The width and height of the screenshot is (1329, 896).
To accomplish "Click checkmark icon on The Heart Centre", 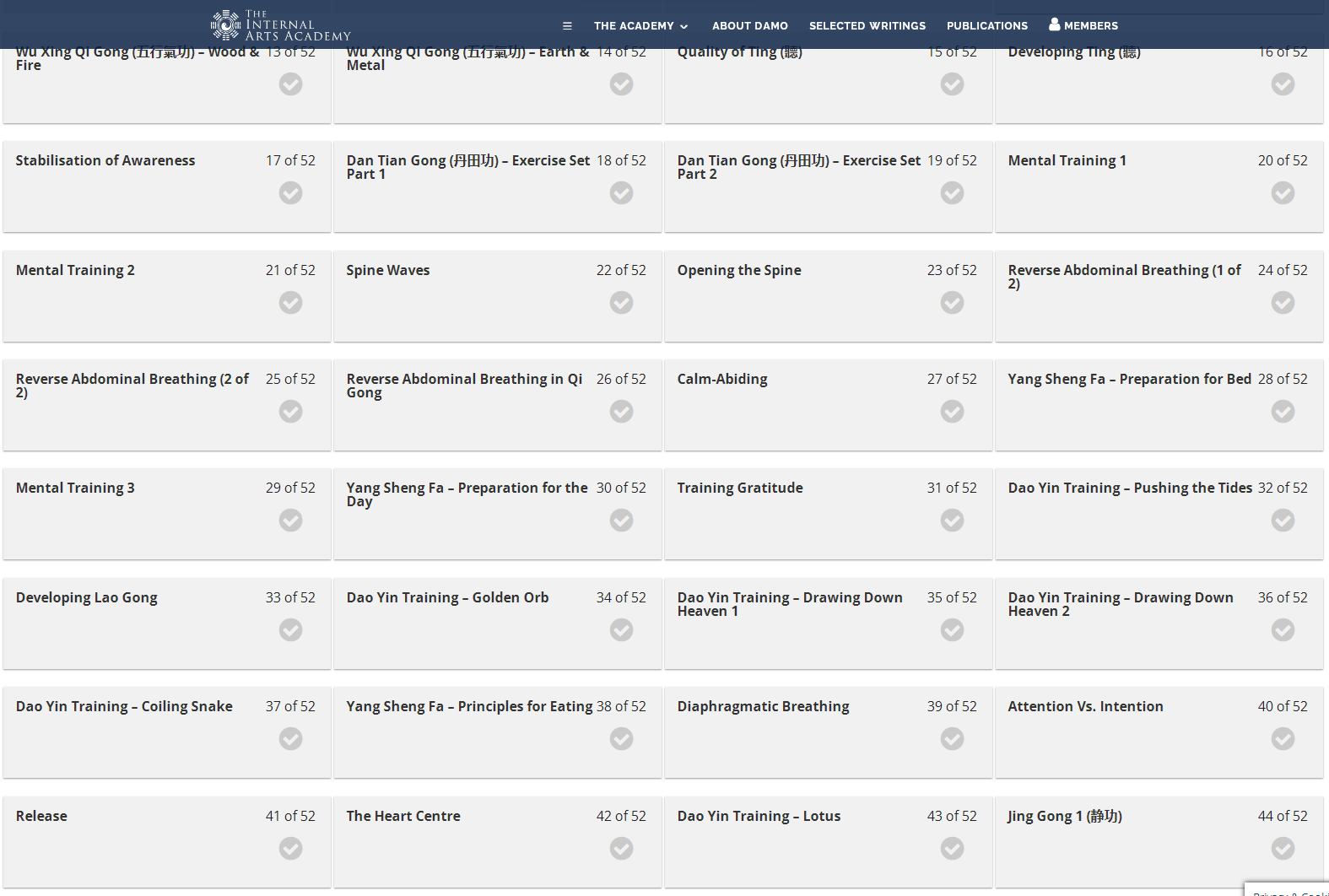I will [622, 848].
